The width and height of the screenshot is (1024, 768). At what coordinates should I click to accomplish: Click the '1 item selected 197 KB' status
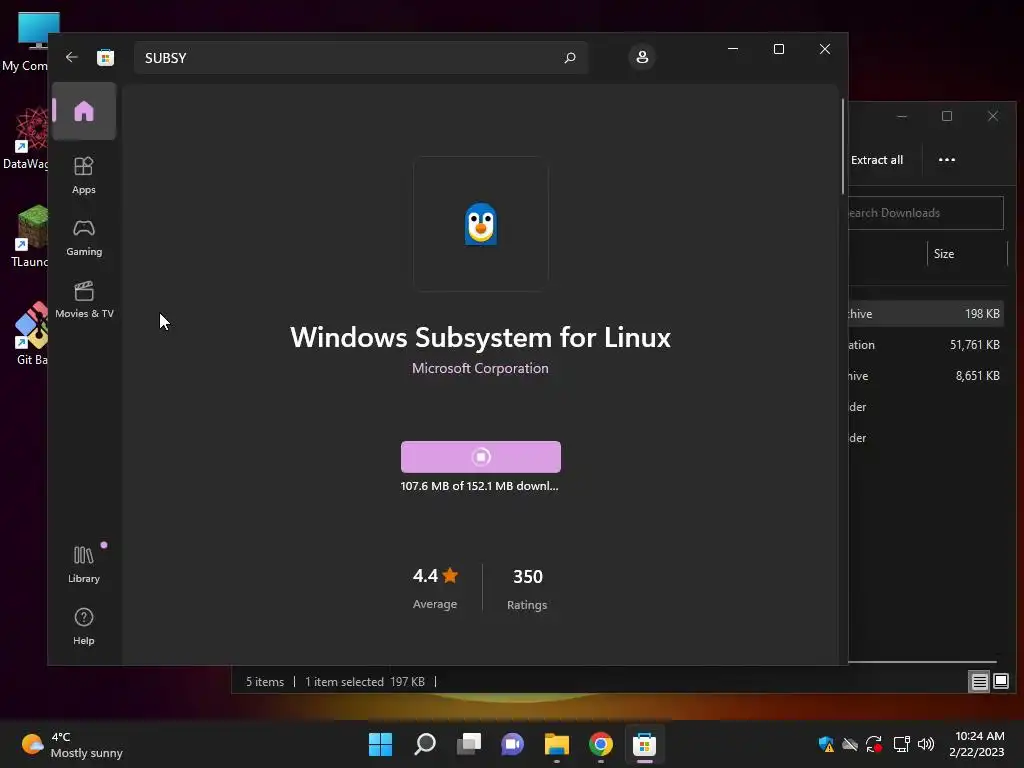point(364,682)
